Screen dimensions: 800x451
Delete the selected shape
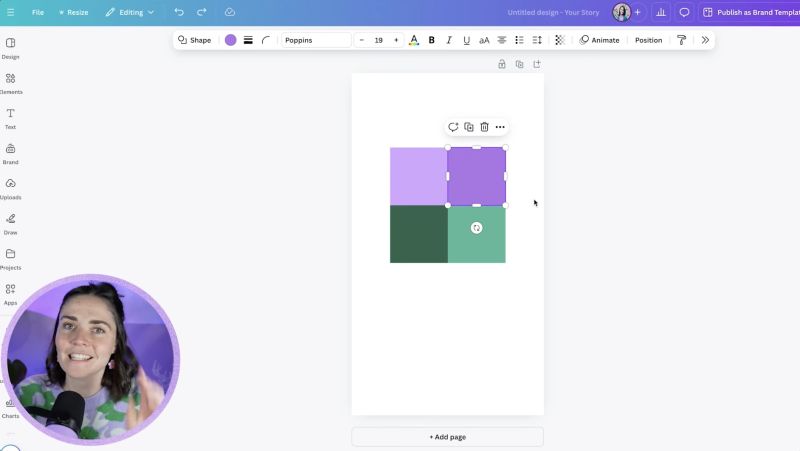484,127
